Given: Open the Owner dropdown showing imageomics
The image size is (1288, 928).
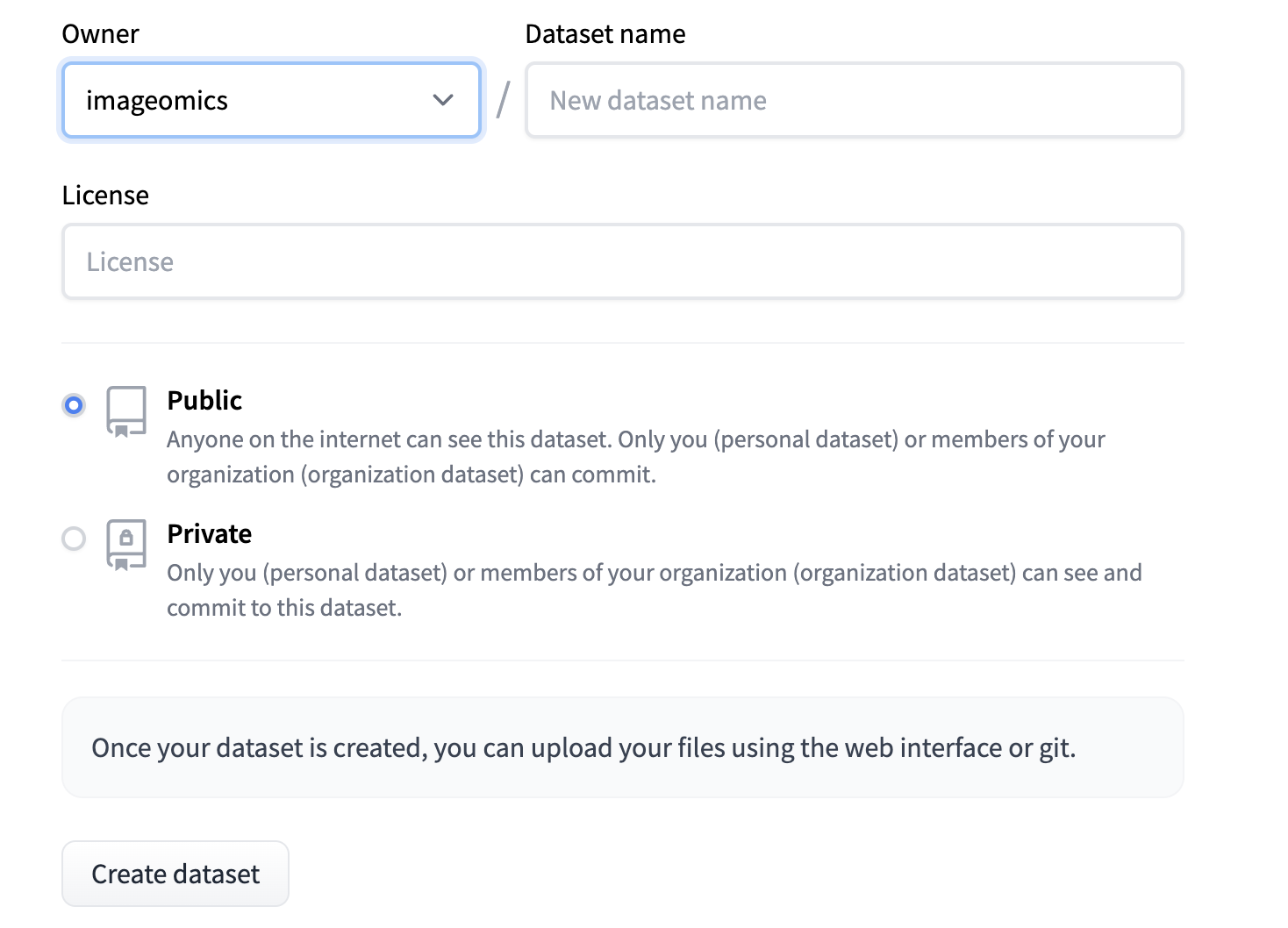Looking at the screenshot, I should [x=272, y=100].
